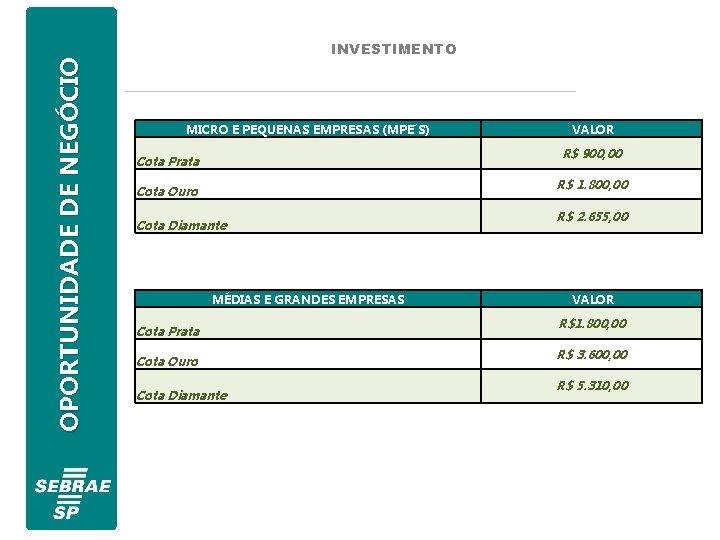720x540 pixels.
Task: Click the horizontal divider line below INVESTIMENTO
Action: pyautogui.click(x=350, y=92)
